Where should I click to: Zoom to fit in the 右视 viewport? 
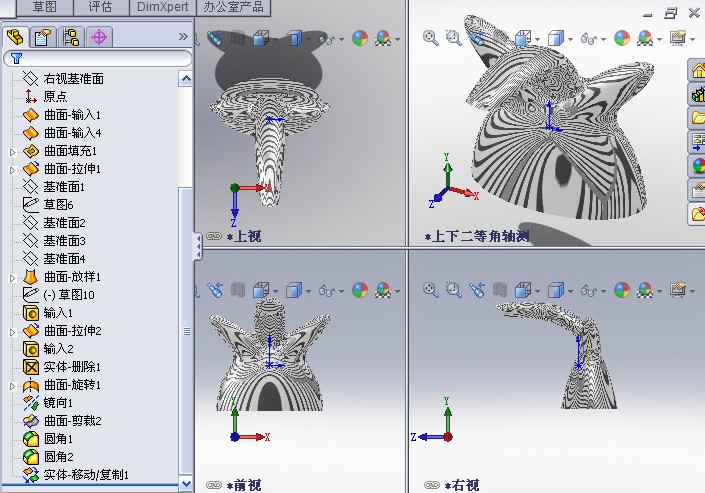pyautogui.click(x=430, y=290)
